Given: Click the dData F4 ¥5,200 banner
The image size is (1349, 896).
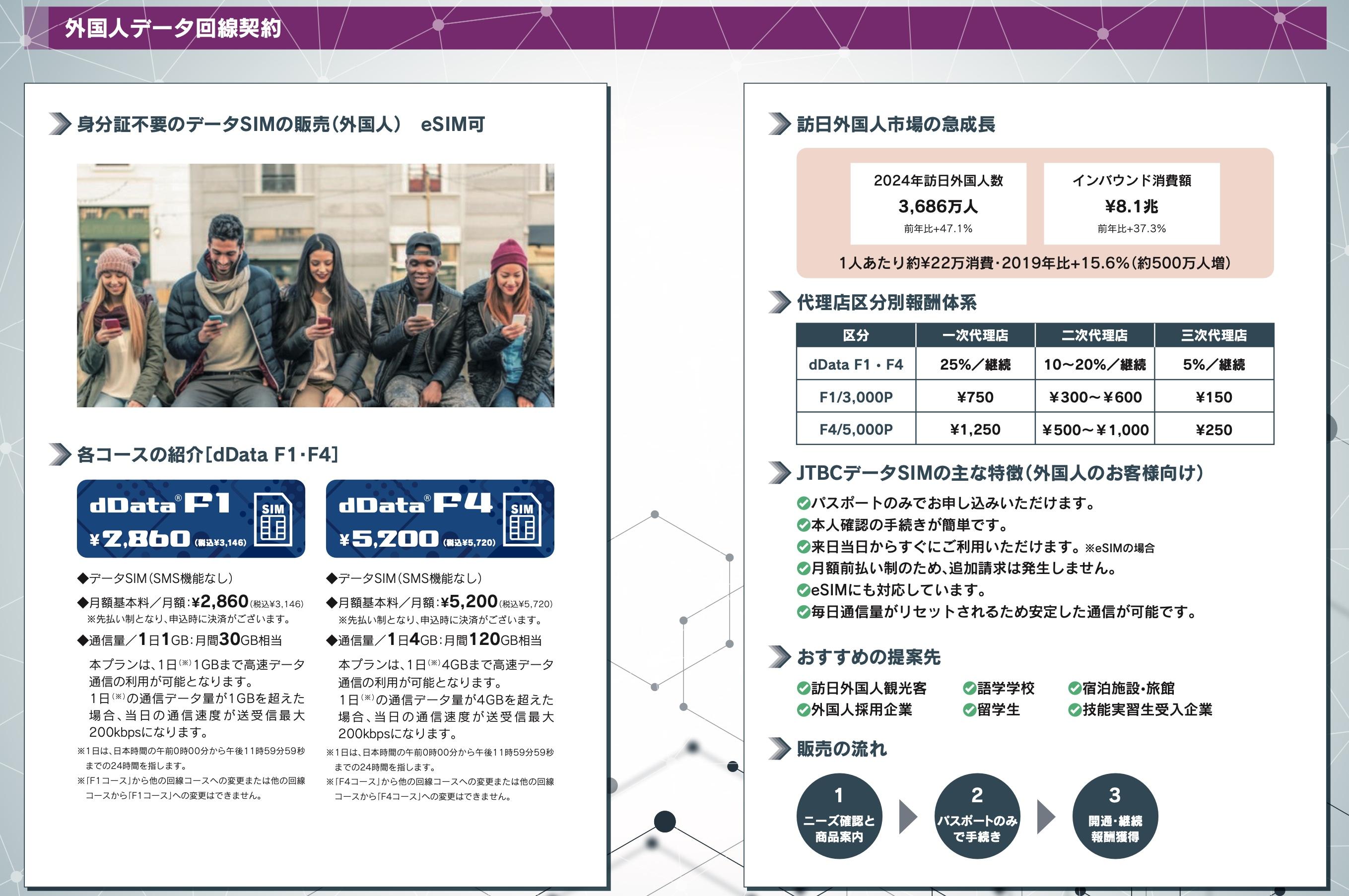Looking at the screenshot, I should tap(440, 519).
